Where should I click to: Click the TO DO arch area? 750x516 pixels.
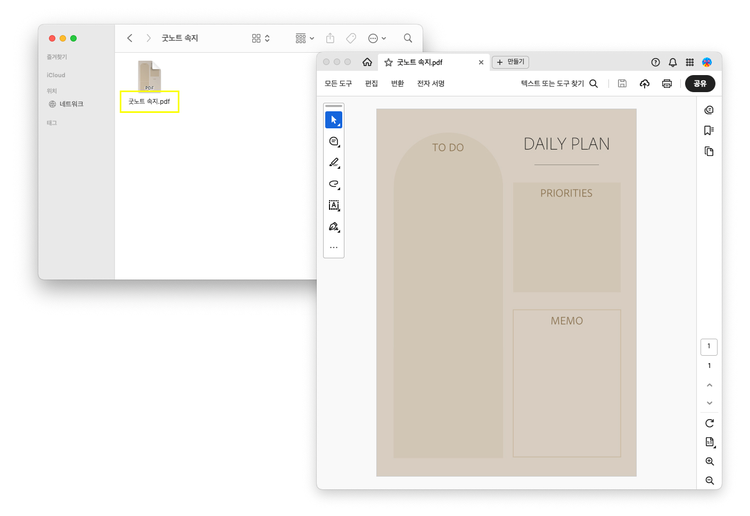pyautogui.click(x=448, y=295)
